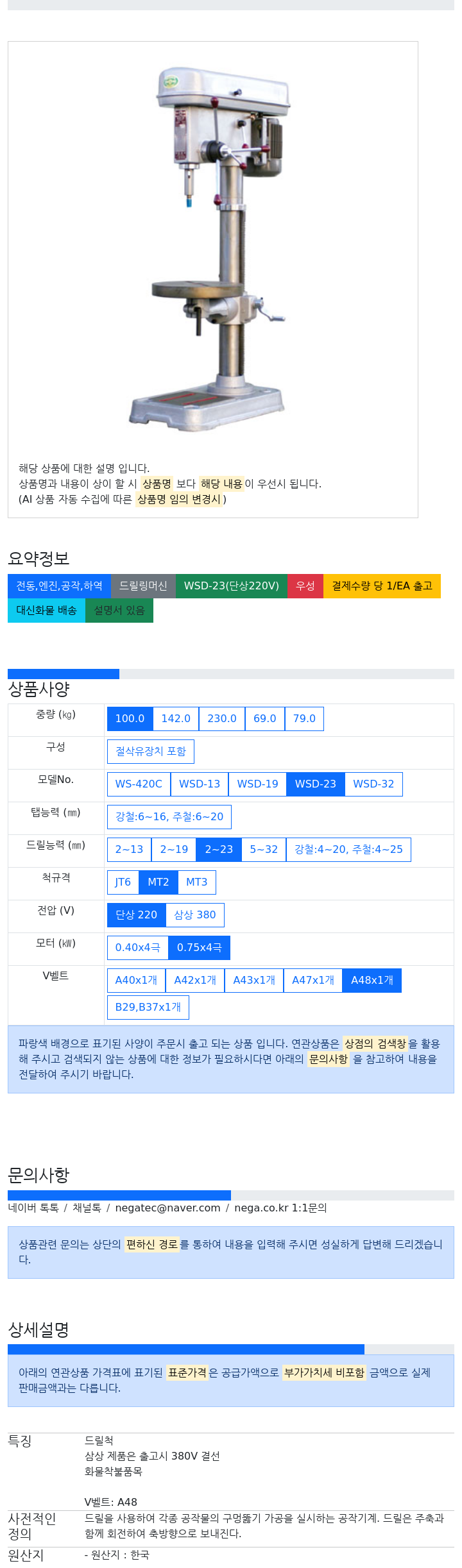Select motor option 0.40x4극
462x1568 pixels.
coord(137,947)
